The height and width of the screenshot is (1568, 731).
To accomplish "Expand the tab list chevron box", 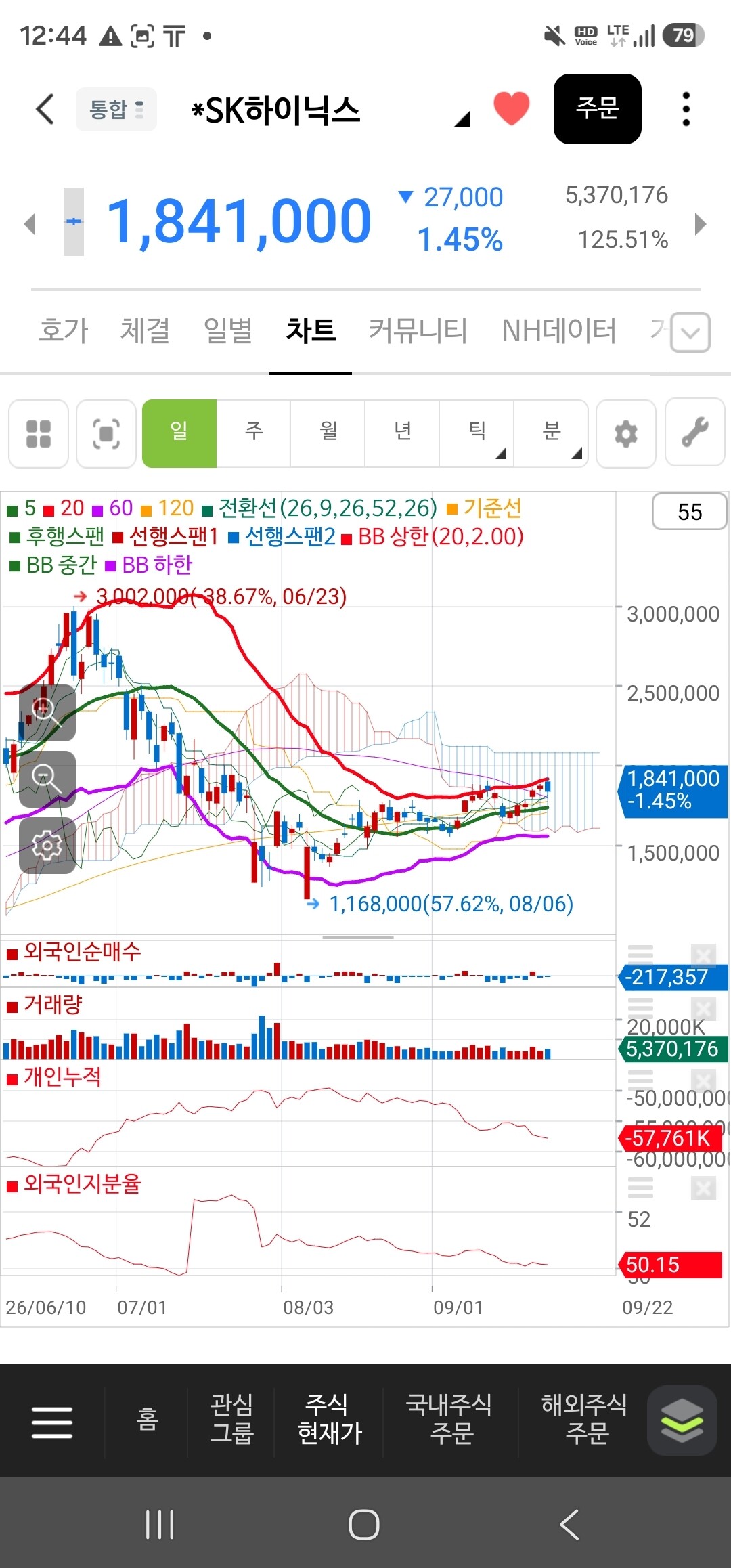I will 690,332.
